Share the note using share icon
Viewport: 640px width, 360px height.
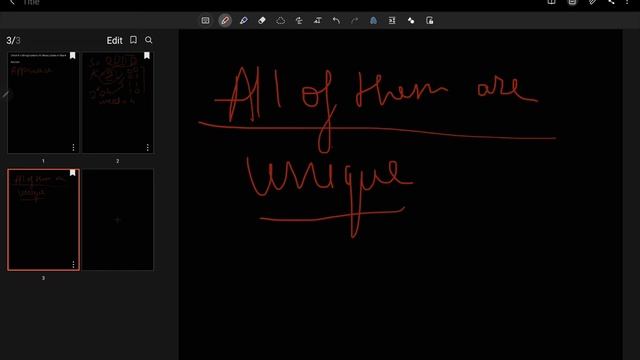tap(611, 2)
